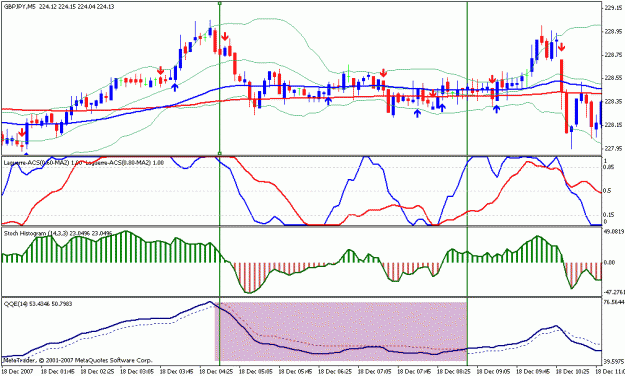Screen dimensions: 625x376
Task: Click the 49.0819 value on the Stoch scale
Action: pos(614,230)
